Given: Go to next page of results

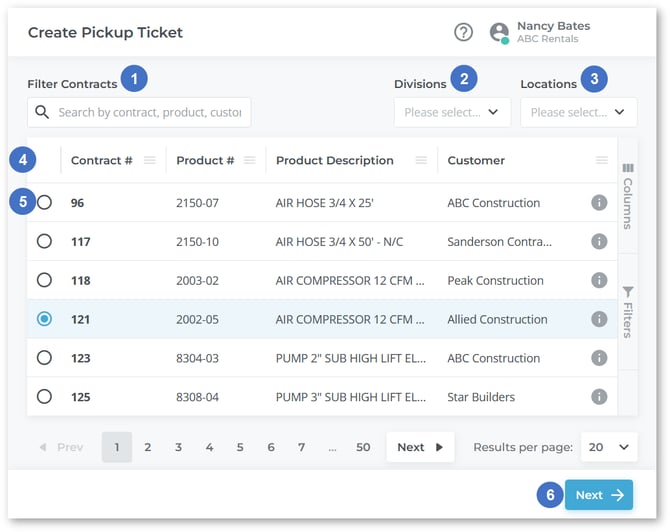Looking at the screenshot, I should point(420,447).
